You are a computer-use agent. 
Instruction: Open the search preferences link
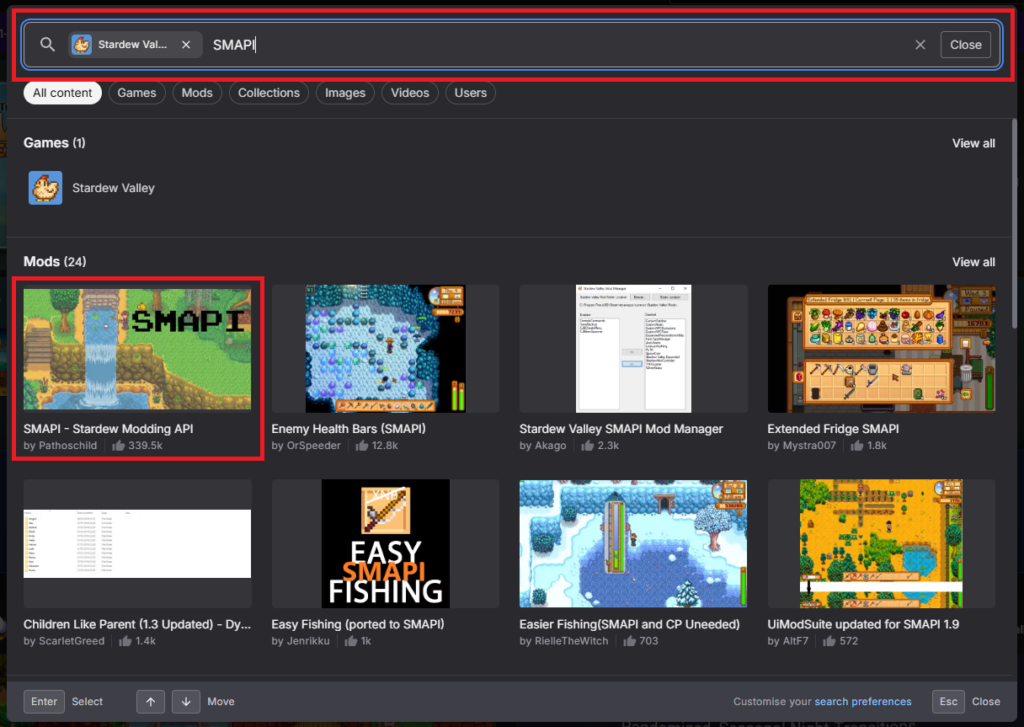(x=862, y=702)
